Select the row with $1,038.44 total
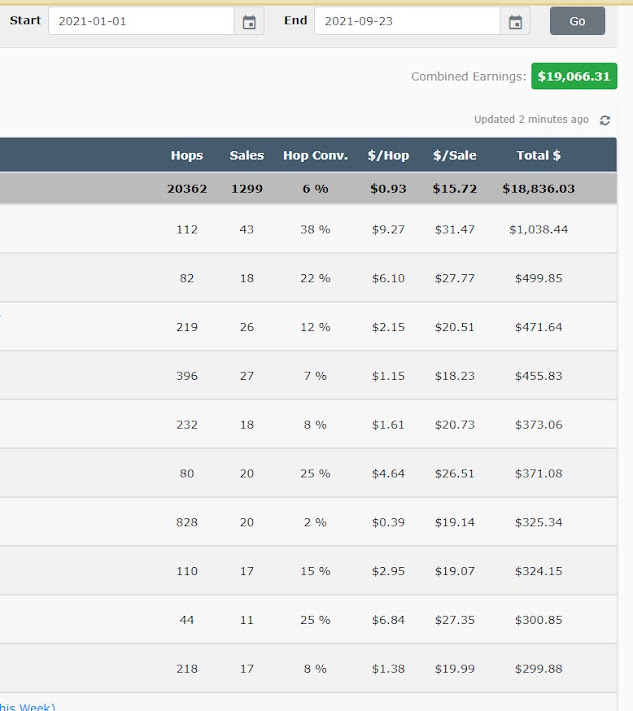The image size is (633, 711). click(308, 229)
